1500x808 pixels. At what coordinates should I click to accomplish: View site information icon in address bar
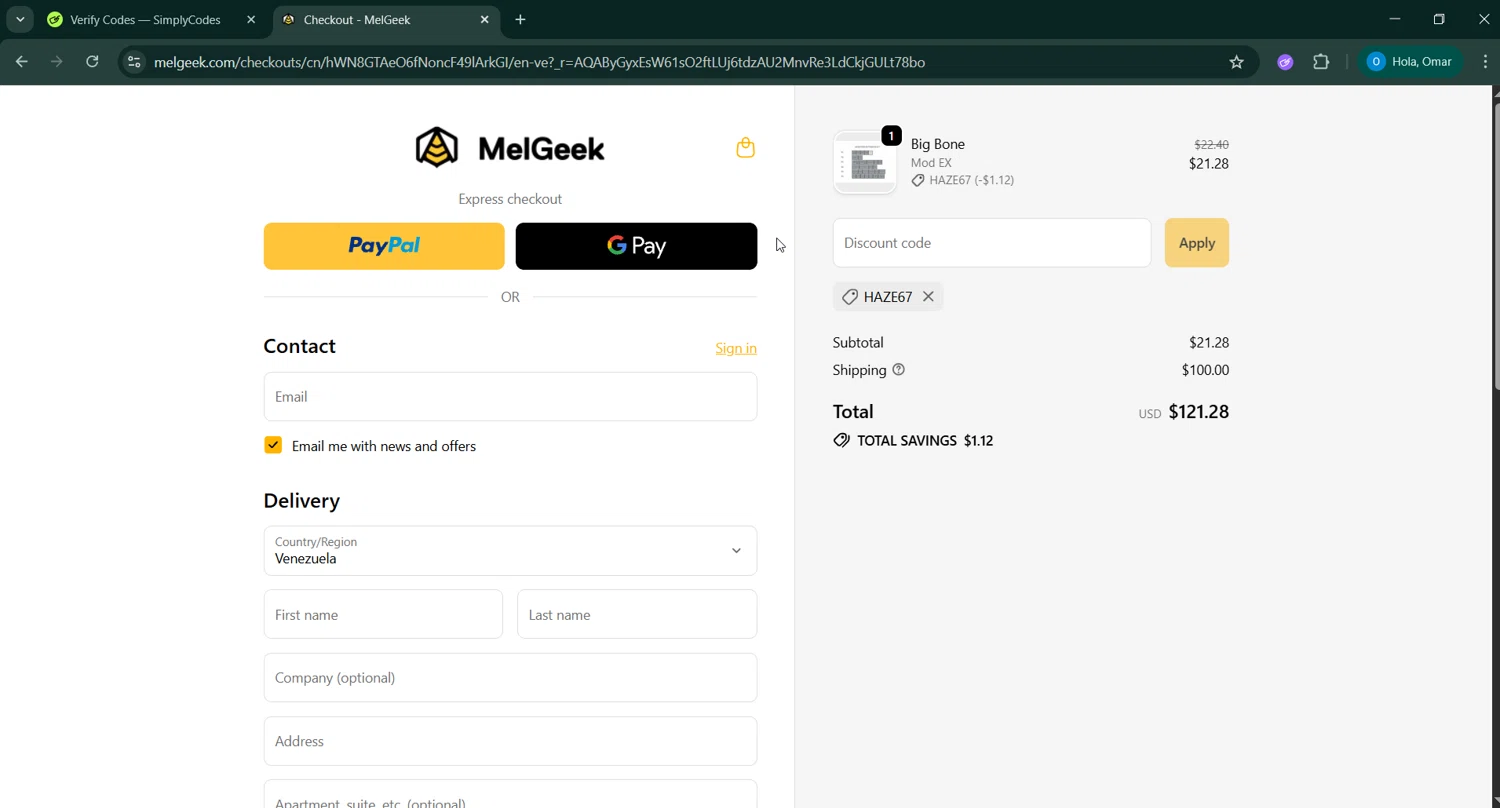[134, 62]
